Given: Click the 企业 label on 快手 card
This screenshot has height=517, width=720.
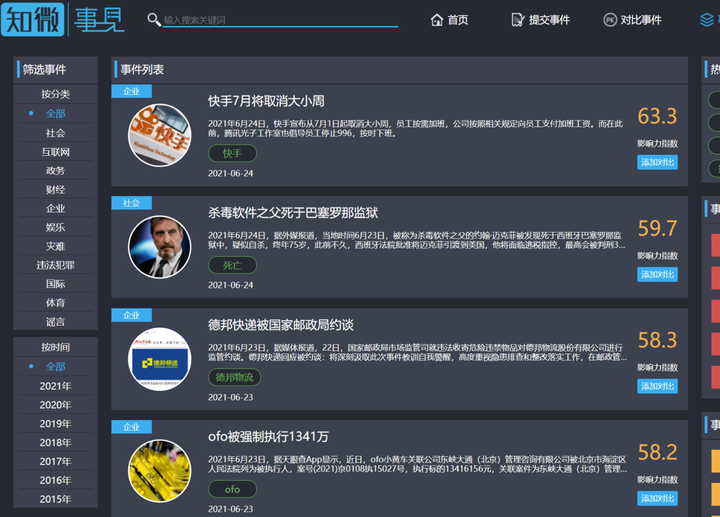Looking at the screenshot, I should [131, 91].
